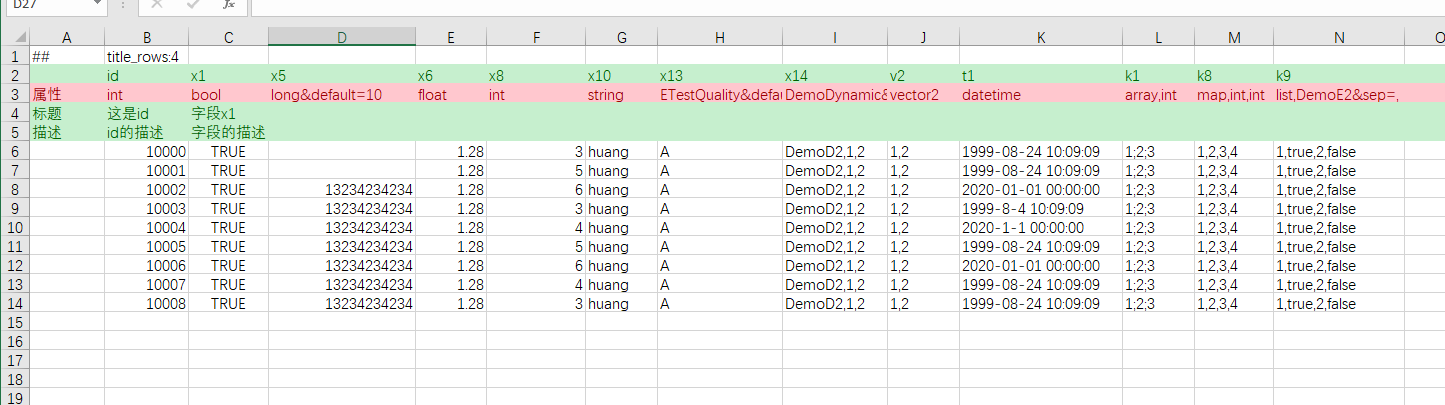Click the array,int cell
1445x405 pixels.
tap(1157, 95)
